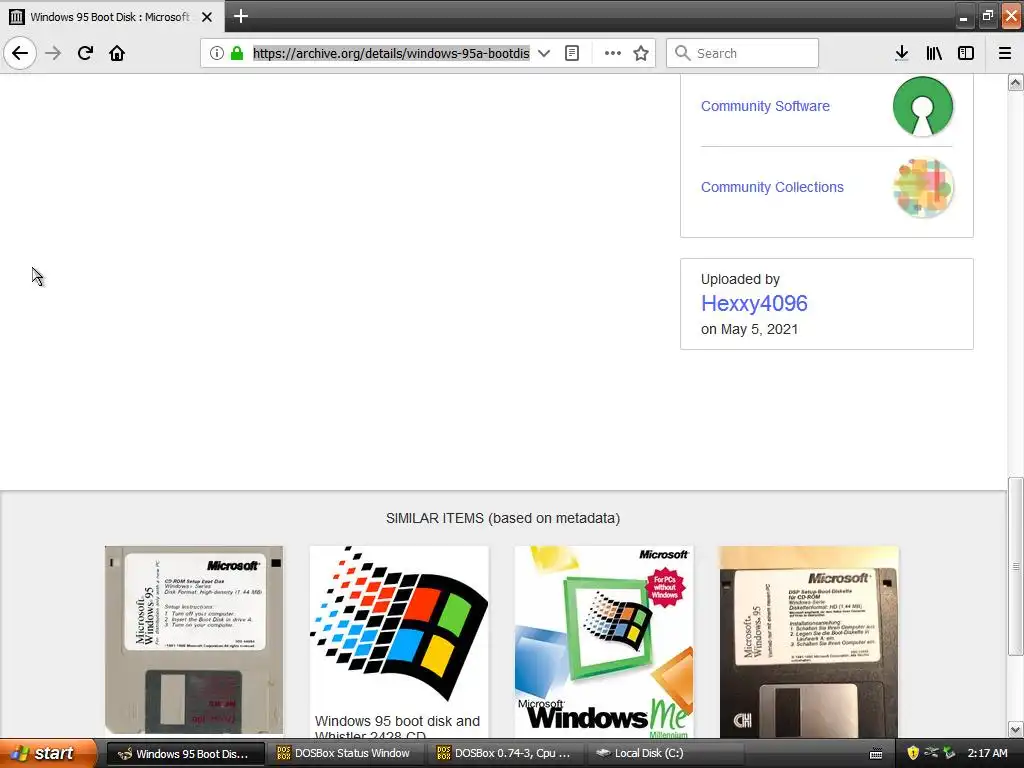Reload the current page
Screen dimensions: 1024x768
coord(85,53)
